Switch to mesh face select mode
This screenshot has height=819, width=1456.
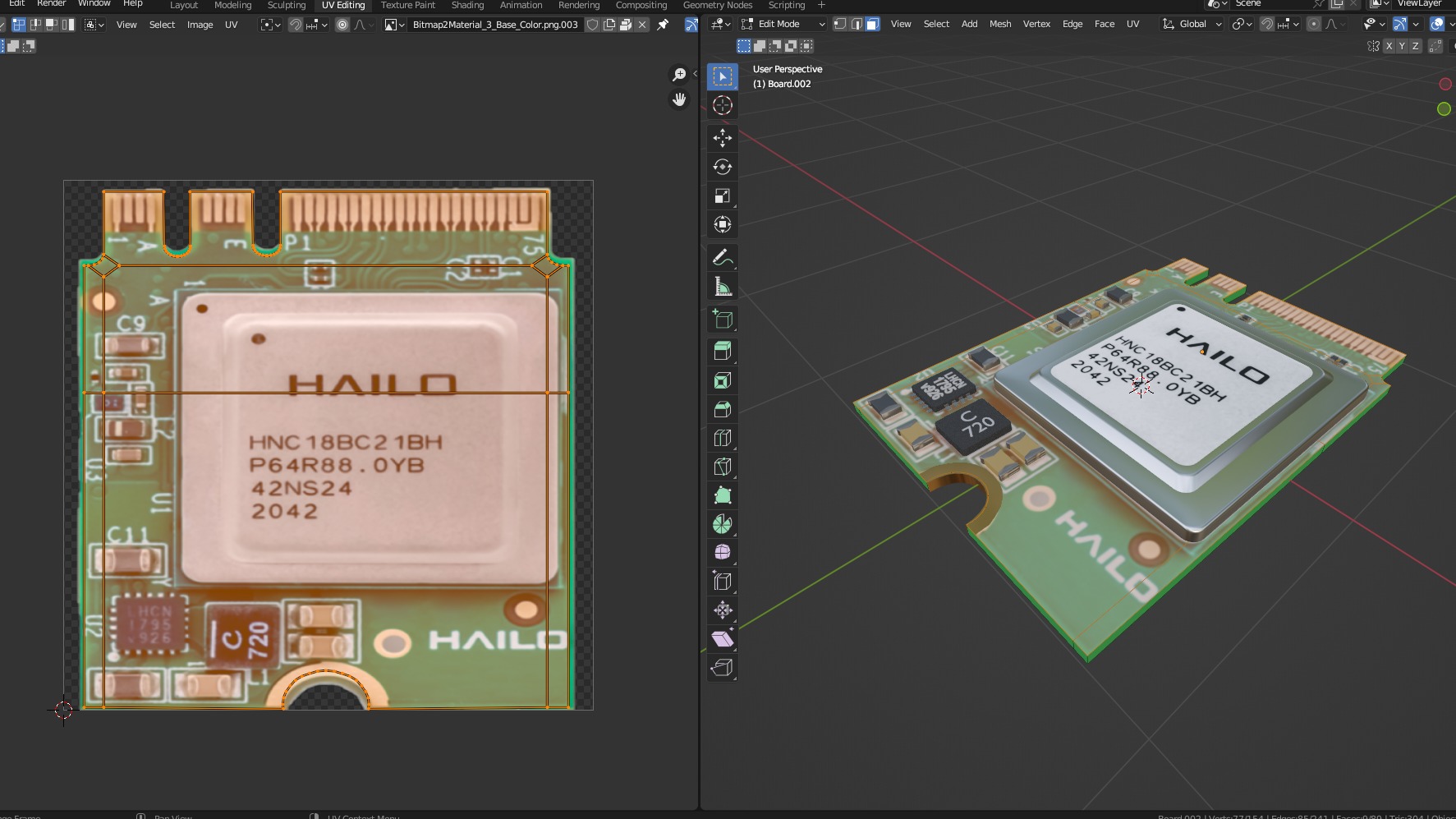pos(873,24)
